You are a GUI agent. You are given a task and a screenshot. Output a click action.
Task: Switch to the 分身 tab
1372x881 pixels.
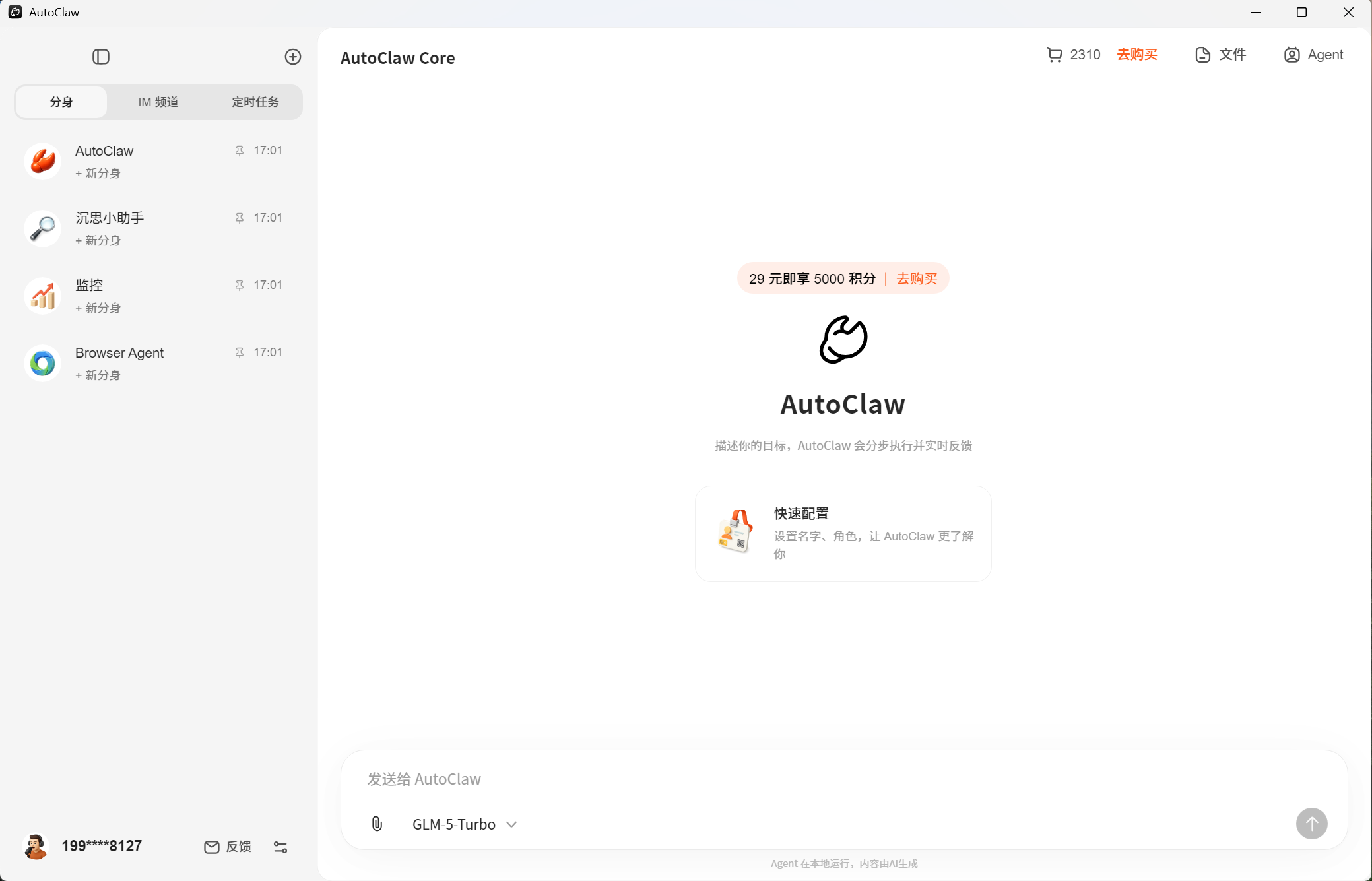pyautogui.click(x=61, y=102)
